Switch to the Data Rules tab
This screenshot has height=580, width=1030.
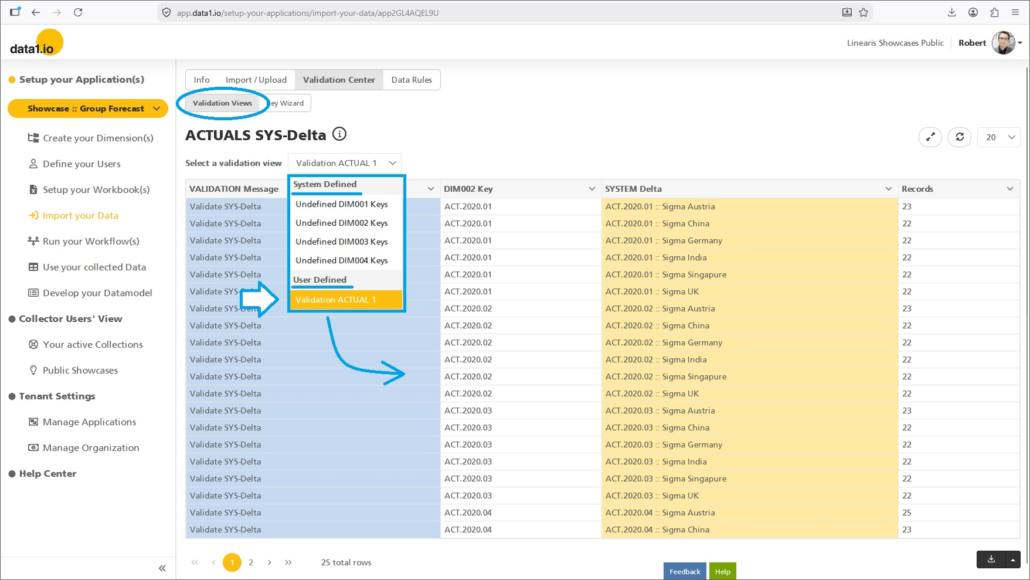pyautogui.click(x=411, y=80)
